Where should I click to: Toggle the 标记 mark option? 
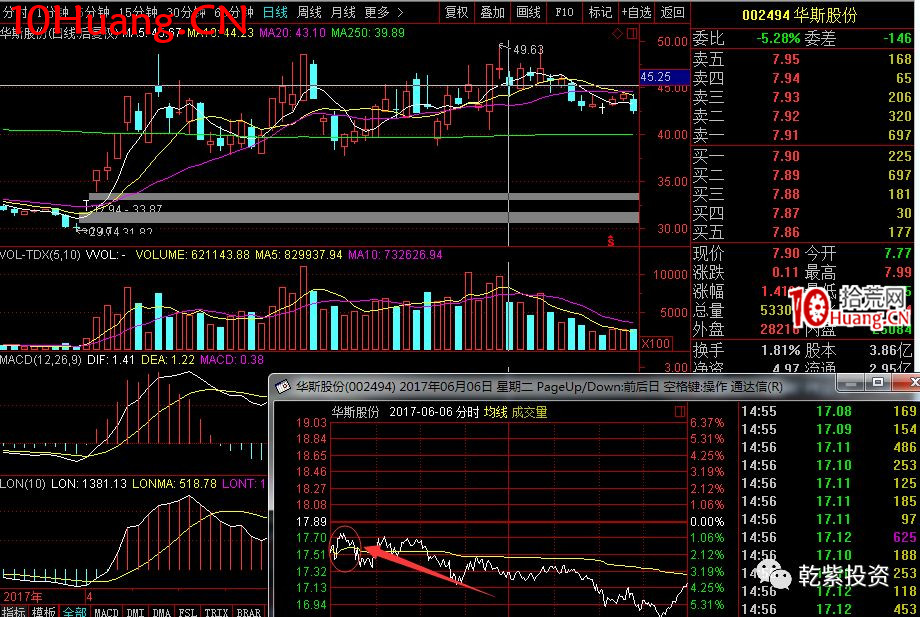point(600,12)
